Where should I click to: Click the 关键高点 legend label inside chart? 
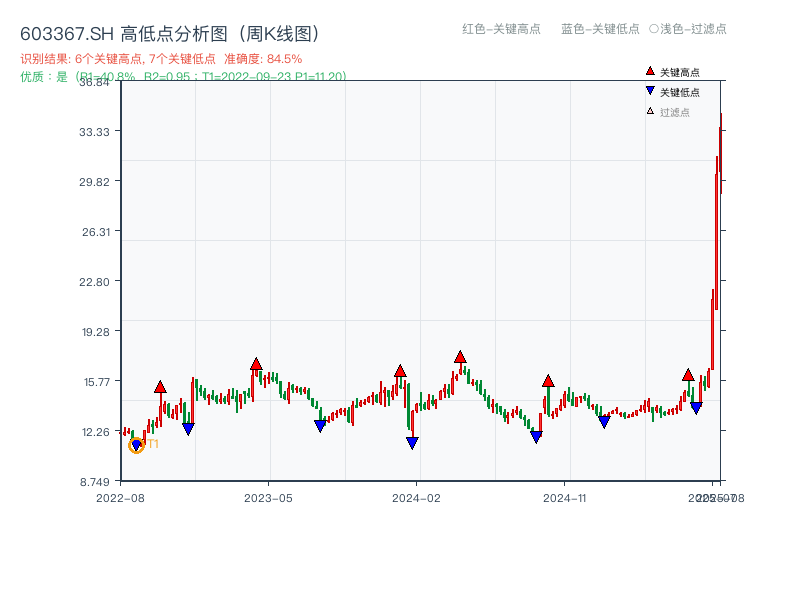click(680, 72)
